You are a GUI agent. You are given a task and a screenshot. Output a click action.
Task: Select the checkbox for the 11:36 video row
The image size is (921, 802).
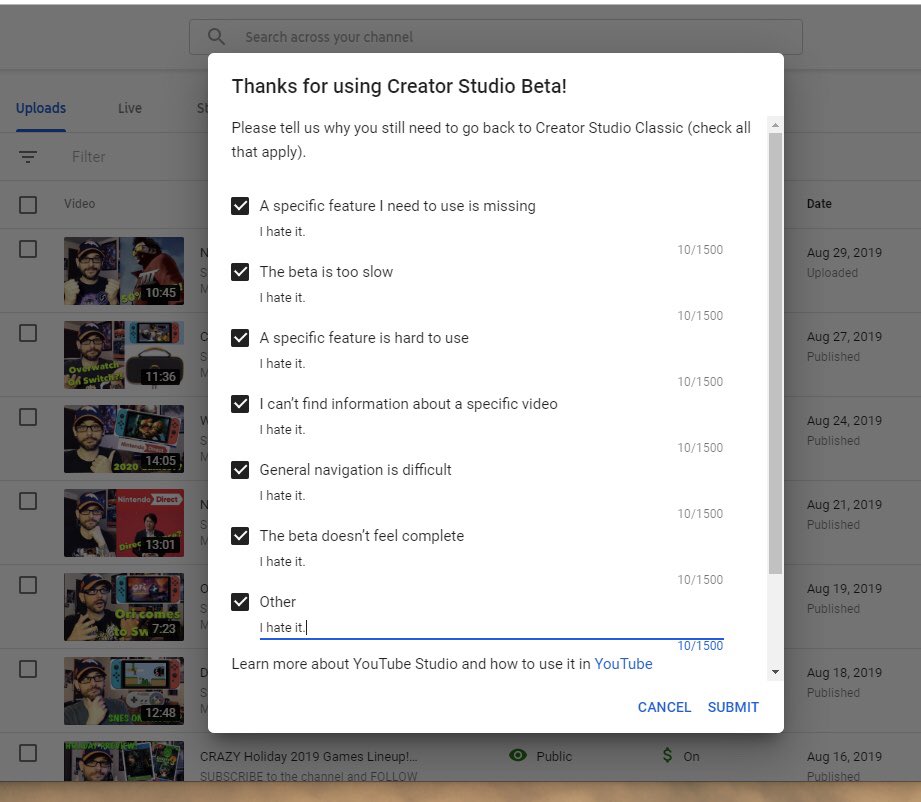28,333
